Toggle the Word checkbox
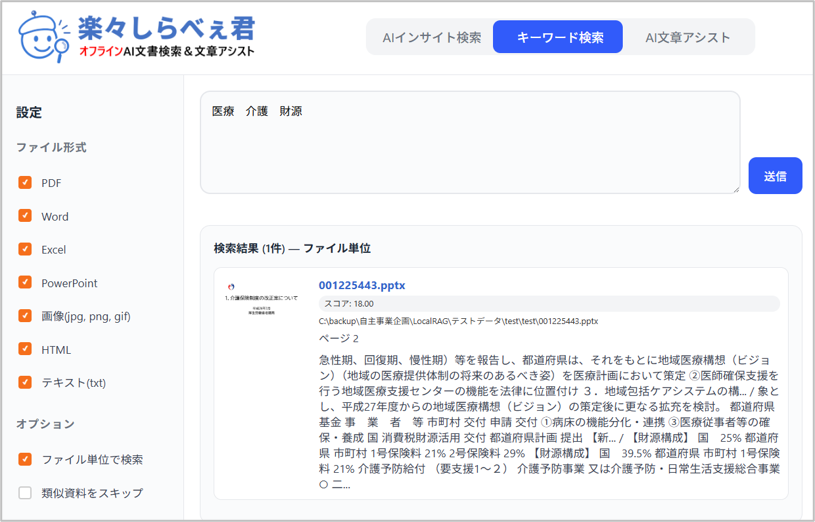The height and width of the screenshot is (522, 815). click(x=25, y=216)
